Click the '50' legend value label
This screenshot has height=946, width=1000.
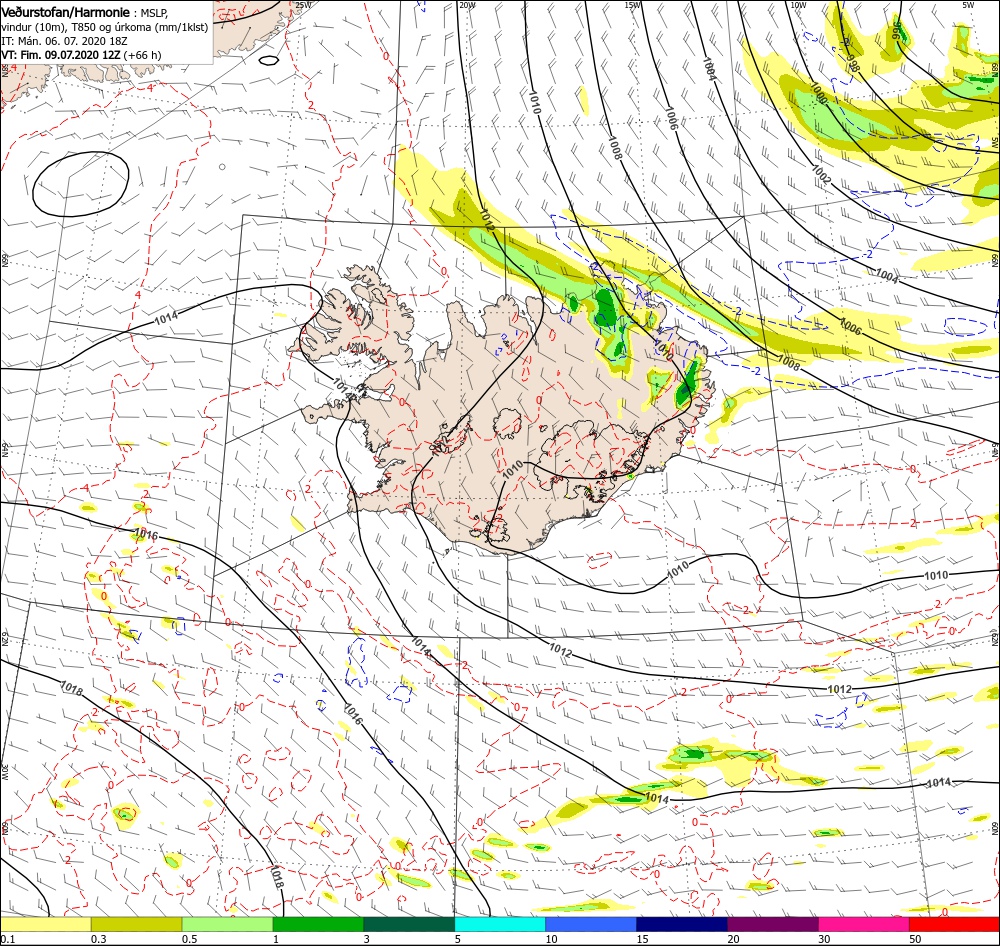915,939
